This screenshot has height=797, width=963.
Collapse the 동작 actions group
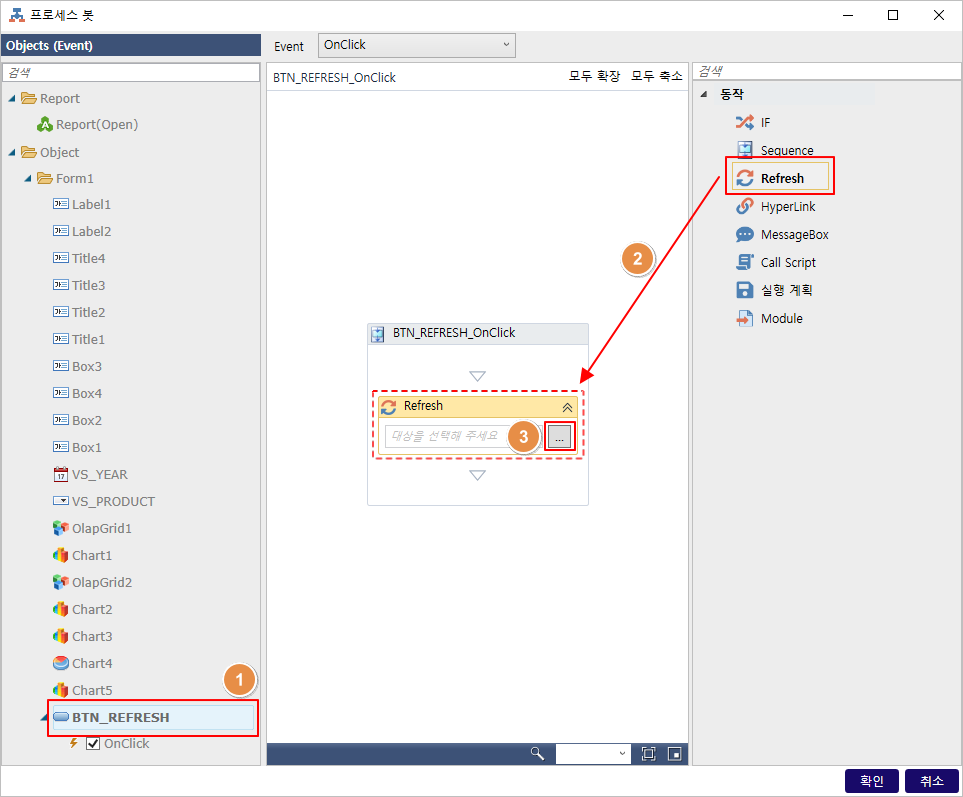click(x=704, y=94)
